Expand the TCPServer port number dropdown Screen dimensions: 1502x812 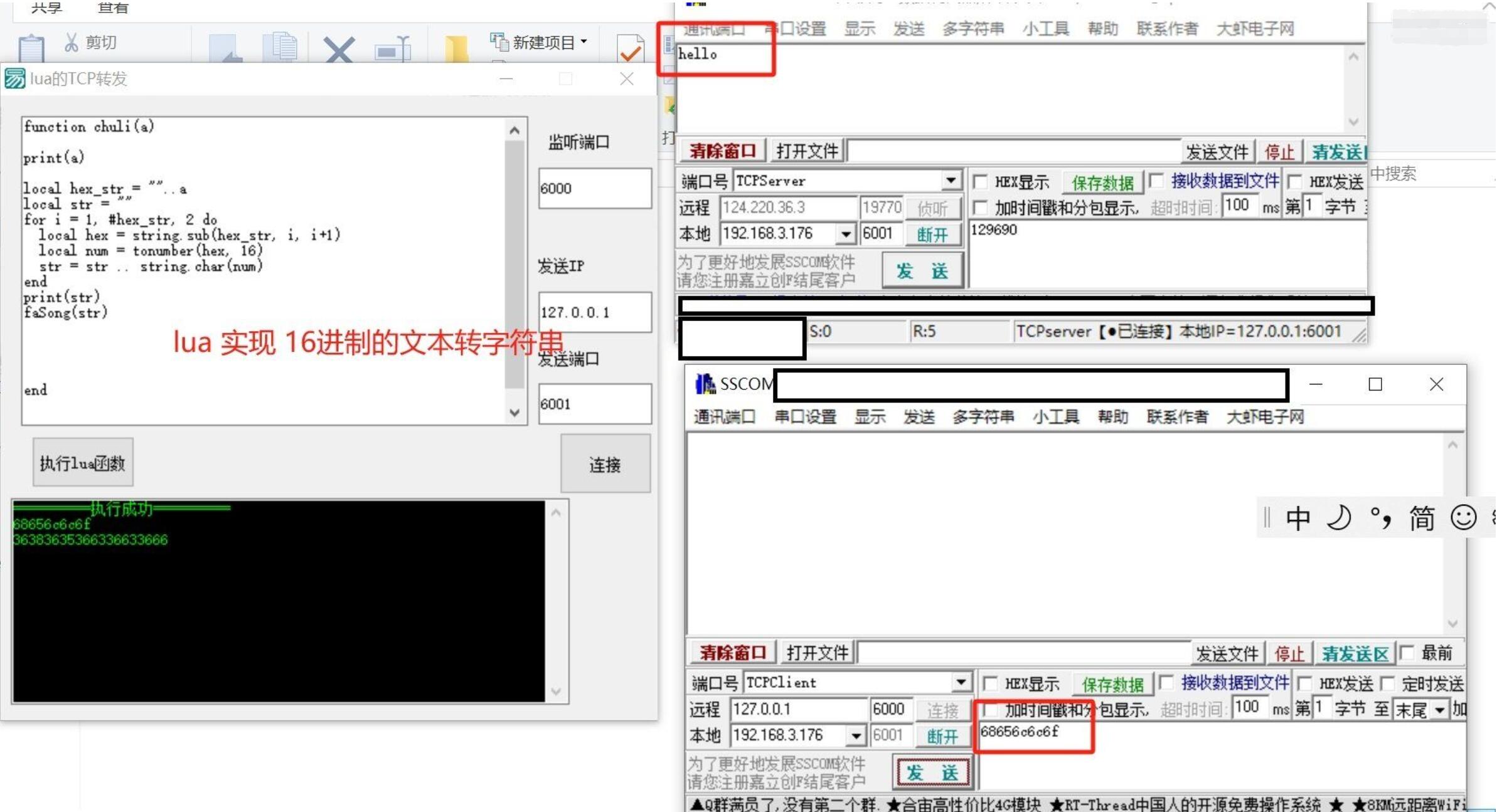coord(951,181)
